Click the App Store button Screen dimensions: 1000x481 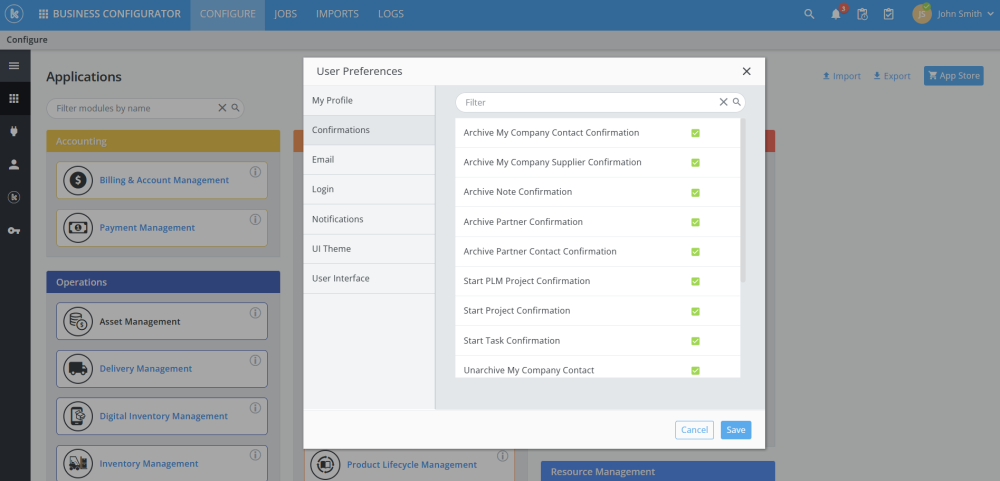pyautogui.click(x=954, y=76)
